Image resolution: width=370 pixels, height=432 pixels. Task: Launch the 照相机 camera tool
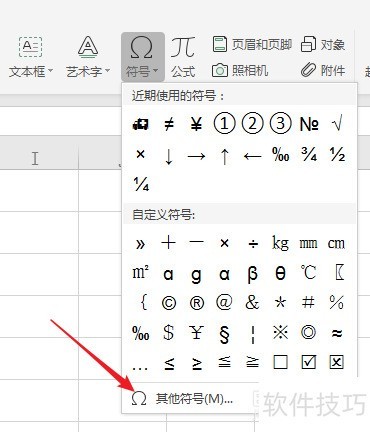(x=240, y=70)
